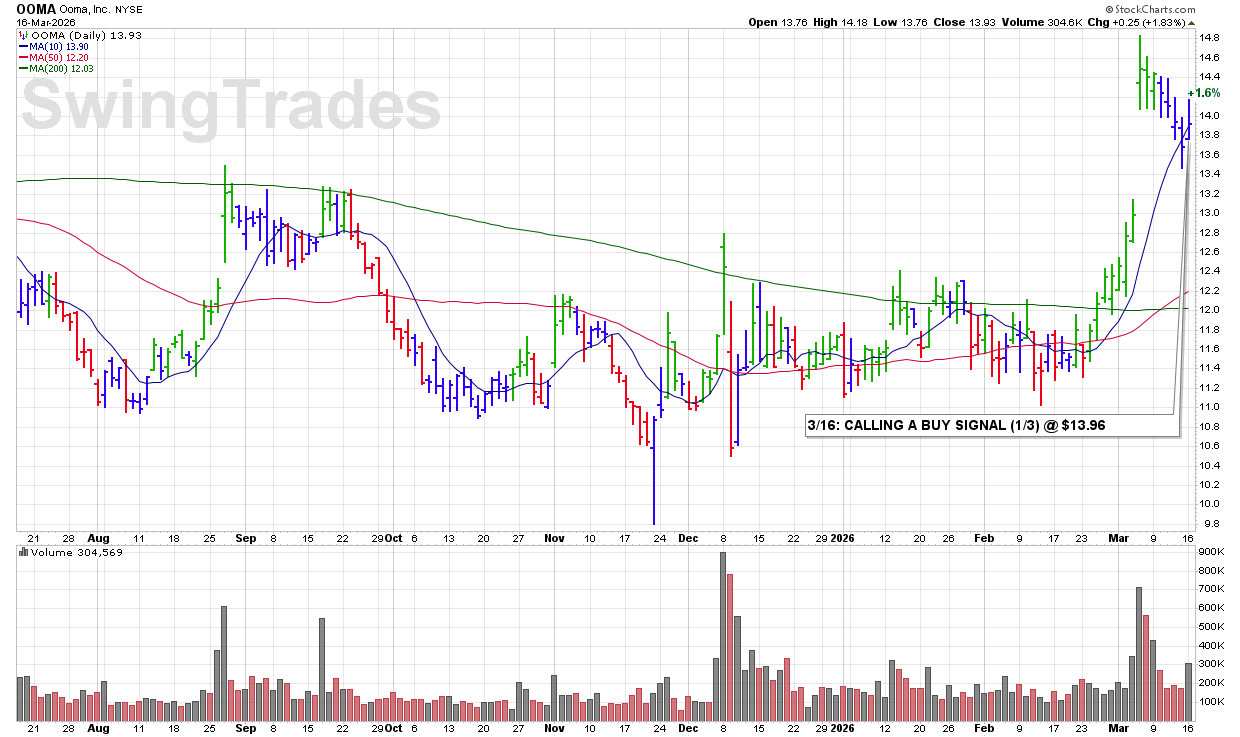This screenshot has width=1240, height=737.
Task: Click the blue MA(10) legend line marker
Action: point(22,46)
